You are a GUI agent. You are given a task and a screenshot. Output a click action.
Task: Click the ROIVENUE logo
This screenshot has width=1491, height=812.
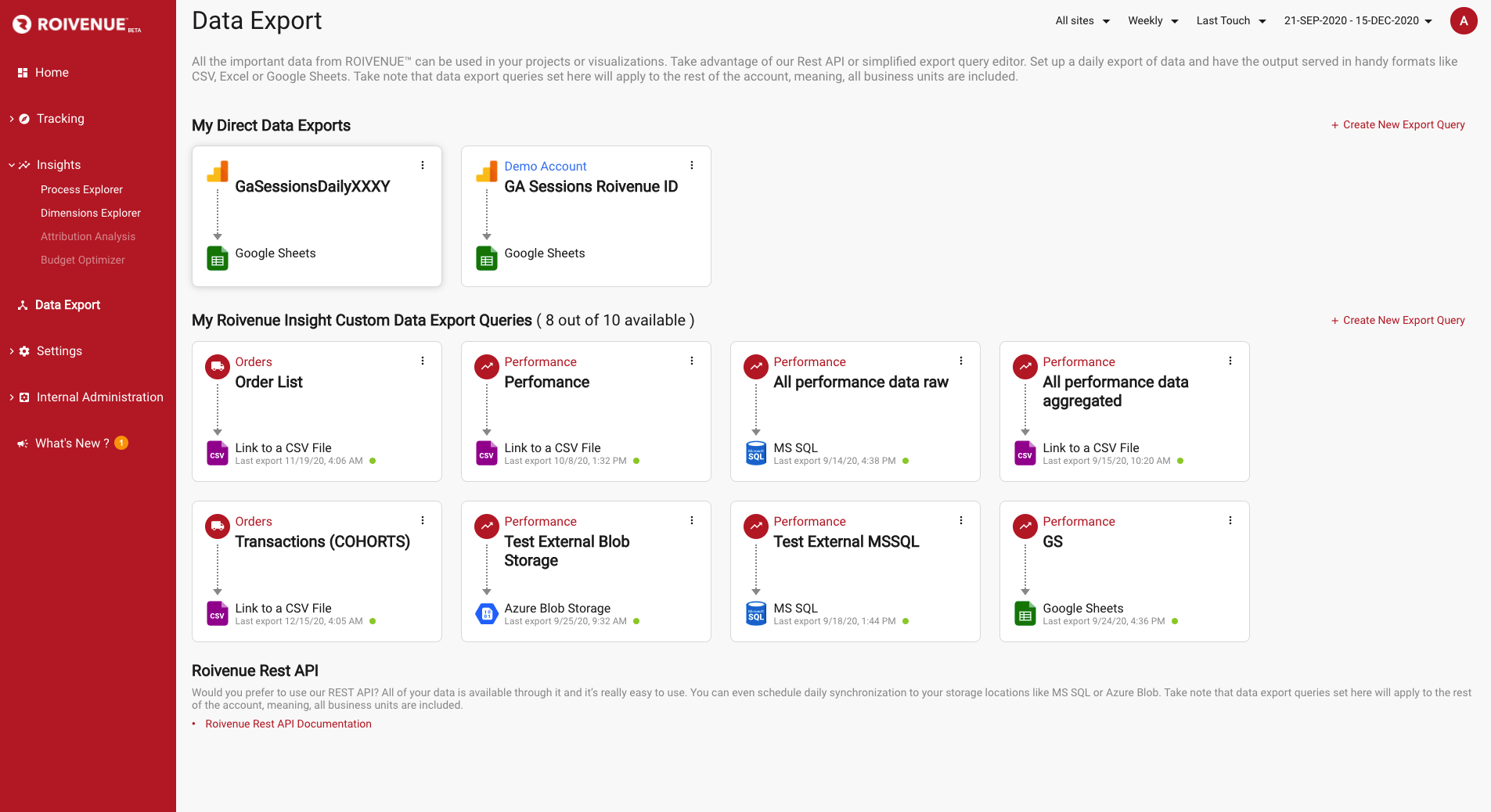(x=77, y=24)
